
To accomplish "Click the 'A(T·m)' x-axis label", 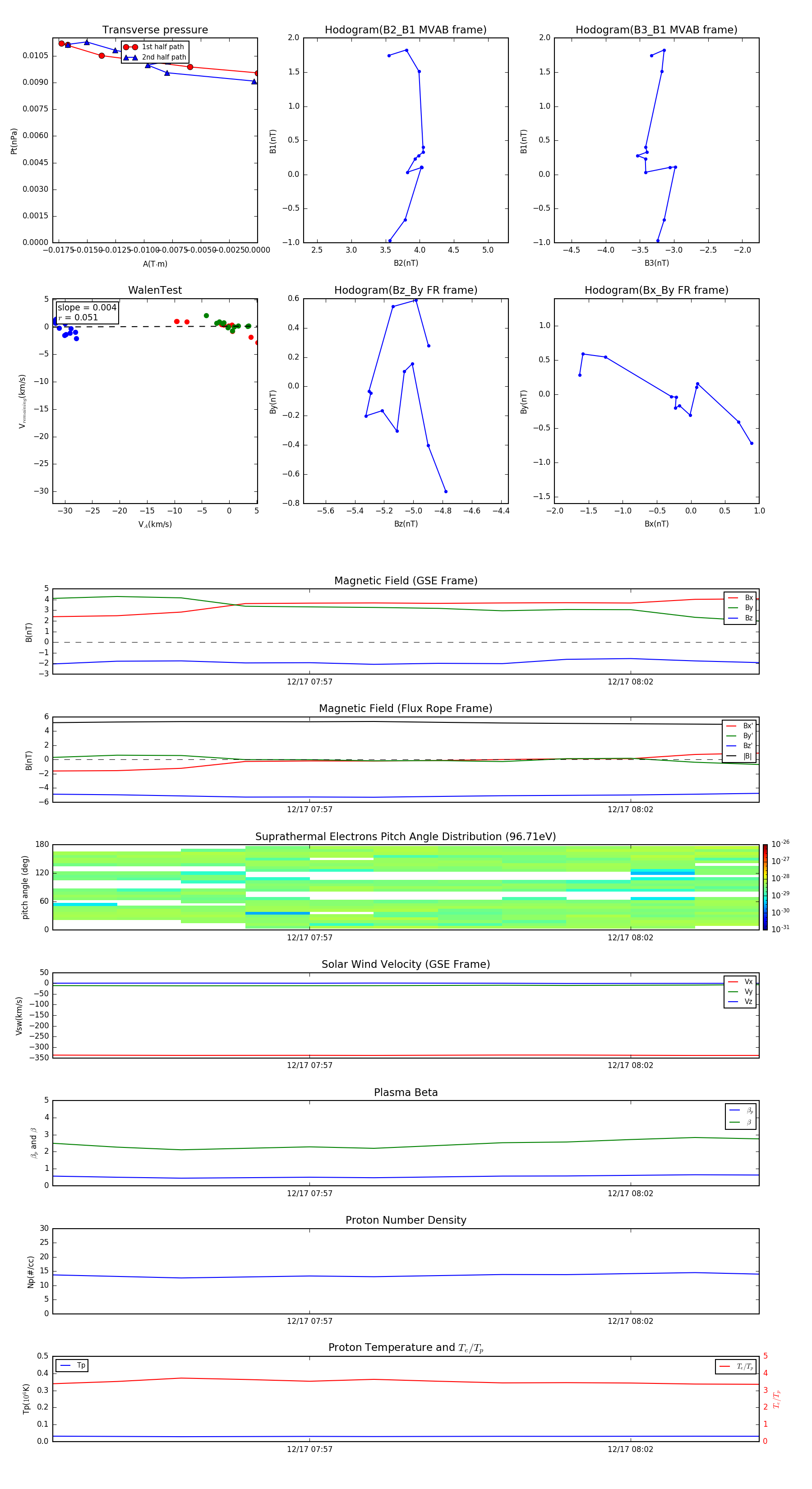I will point(155,264).
